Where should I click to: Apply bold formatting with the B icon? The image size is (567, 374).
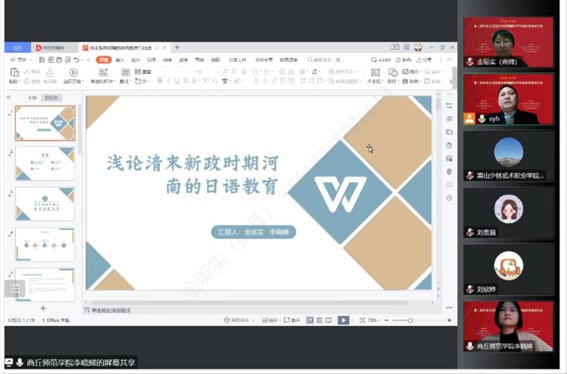click(x=159, y=81)
